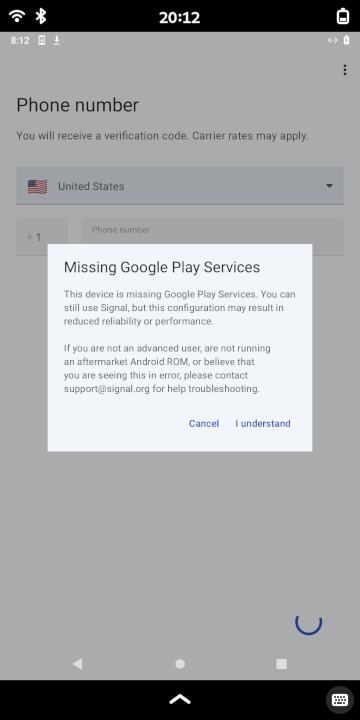Open the three-dot overflow menu
The image size is (360, 720).
(x=344, y=70)
